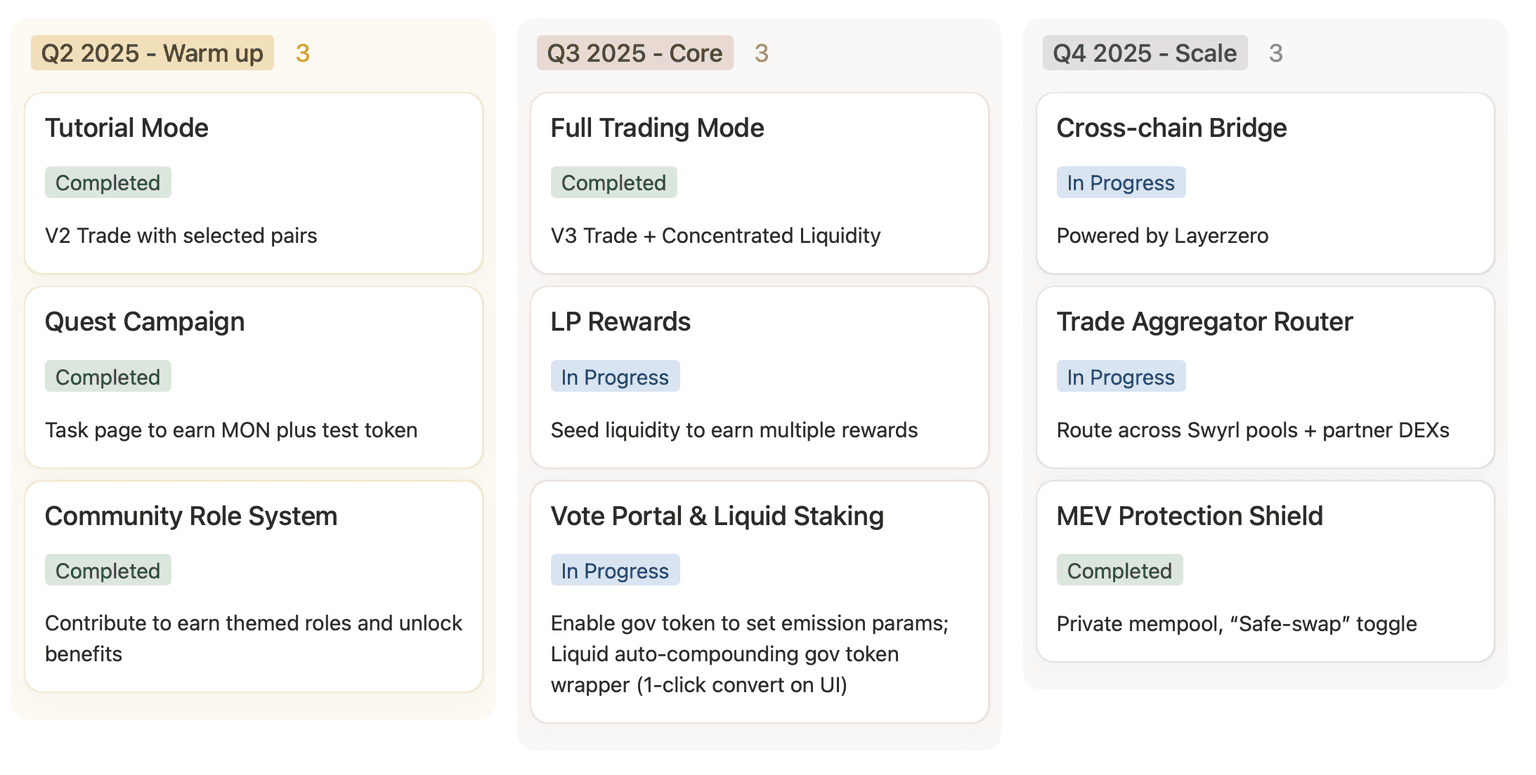Click the Powered by Layerzero description text
Viewport: 1536px width, 775px height.
pyautogui.click(x=1162, y=236)
